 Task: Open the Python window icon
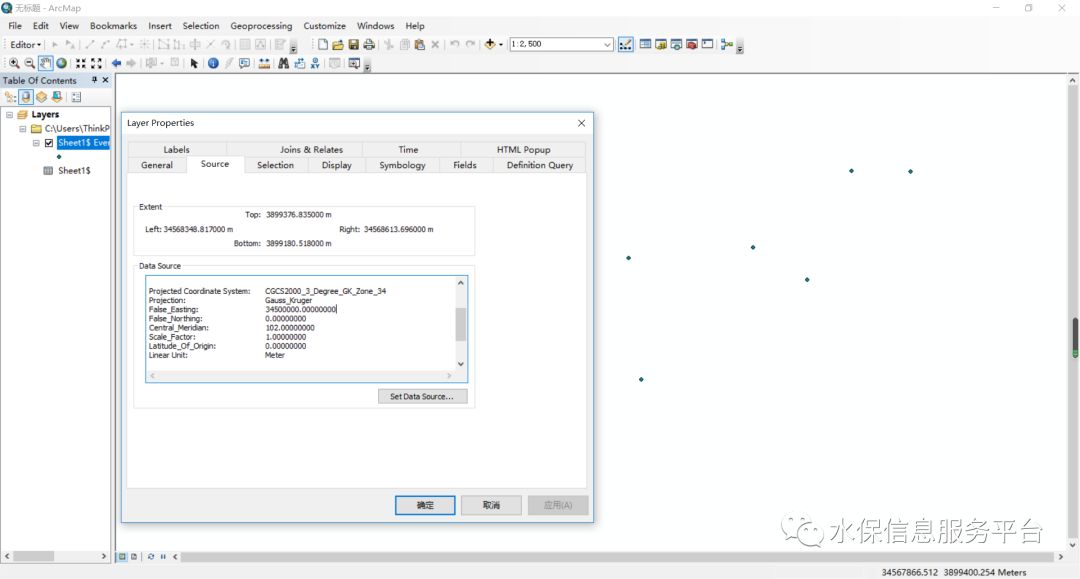click(x=707, y=44)
